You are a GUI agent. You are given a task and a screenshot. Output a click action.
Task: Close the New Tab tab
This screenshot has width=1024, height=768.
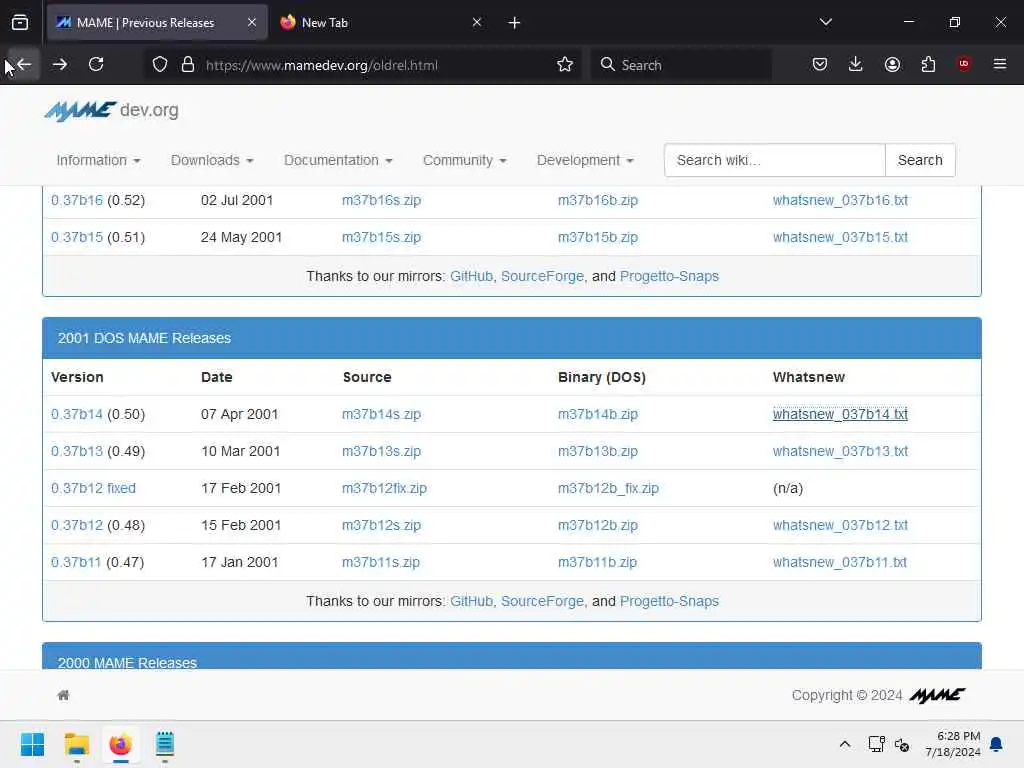pyautogui.click(x=477, y=22)
